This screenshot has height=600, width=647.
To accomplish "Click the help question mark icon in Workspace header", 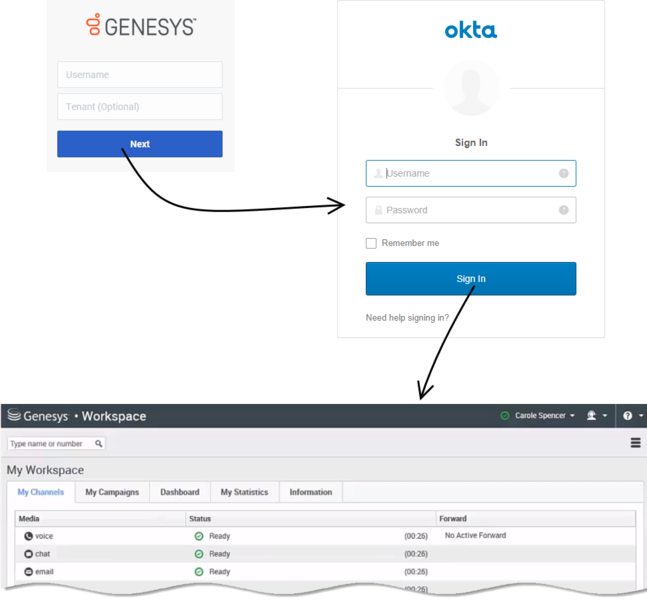I will [x=628, y=416].
